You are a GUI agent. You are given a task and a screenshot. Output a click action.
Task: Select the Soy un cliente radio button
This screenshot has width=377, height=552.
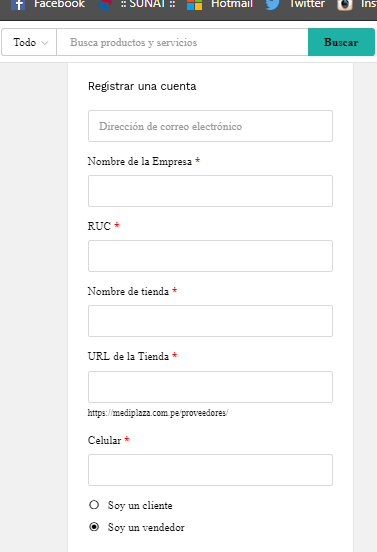pos(94,505)
